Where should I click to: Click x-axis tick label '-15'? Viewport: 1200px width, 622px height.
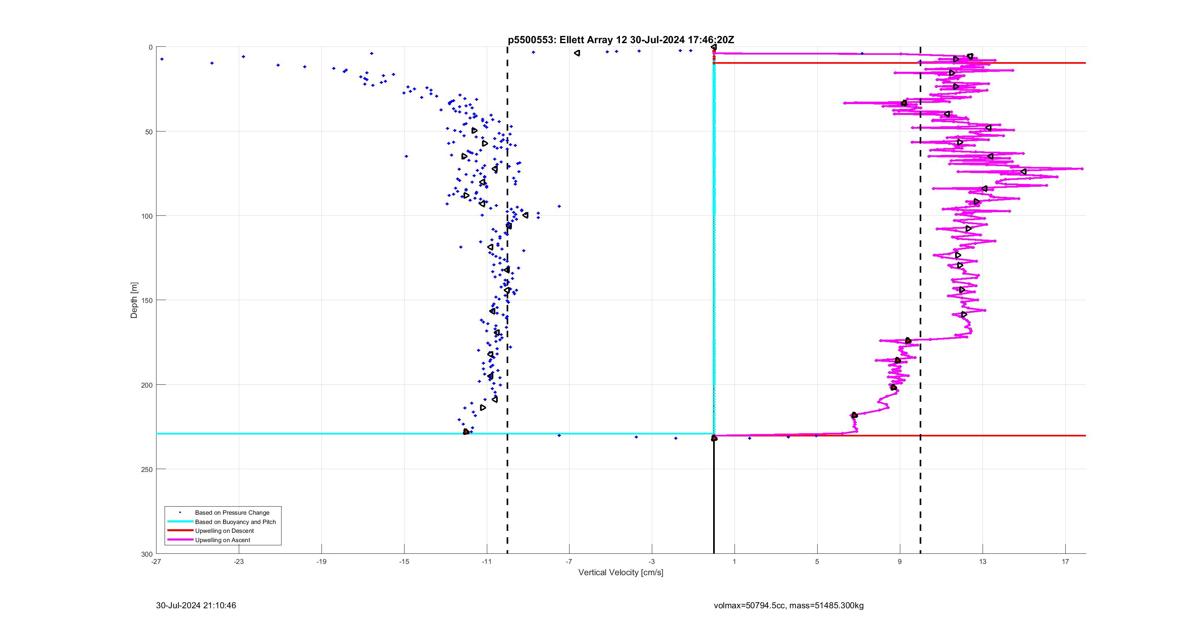(x=404, y=562)
